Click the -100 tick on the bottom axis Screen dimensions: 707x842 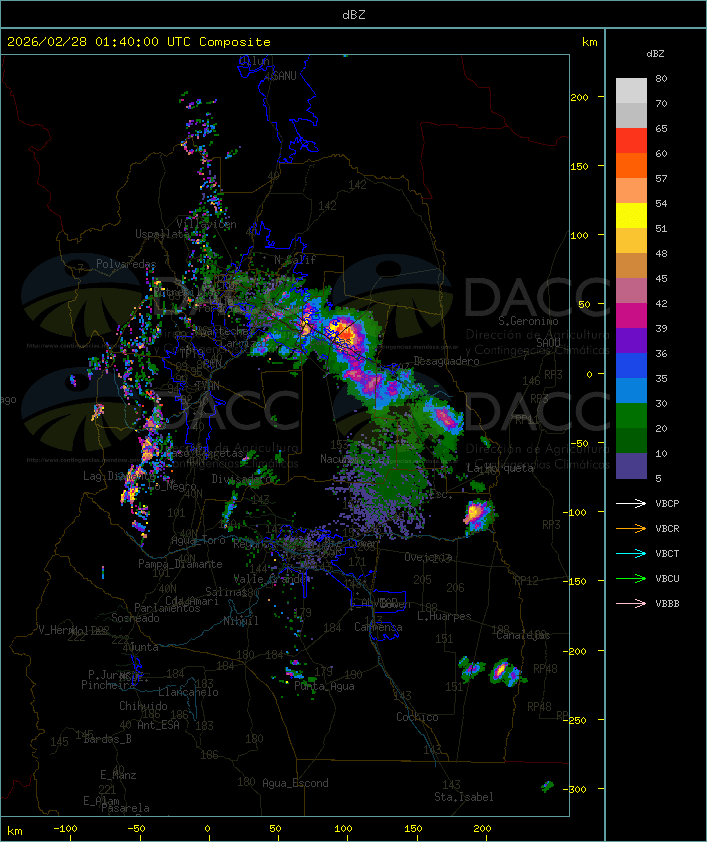tap(65, 829)
